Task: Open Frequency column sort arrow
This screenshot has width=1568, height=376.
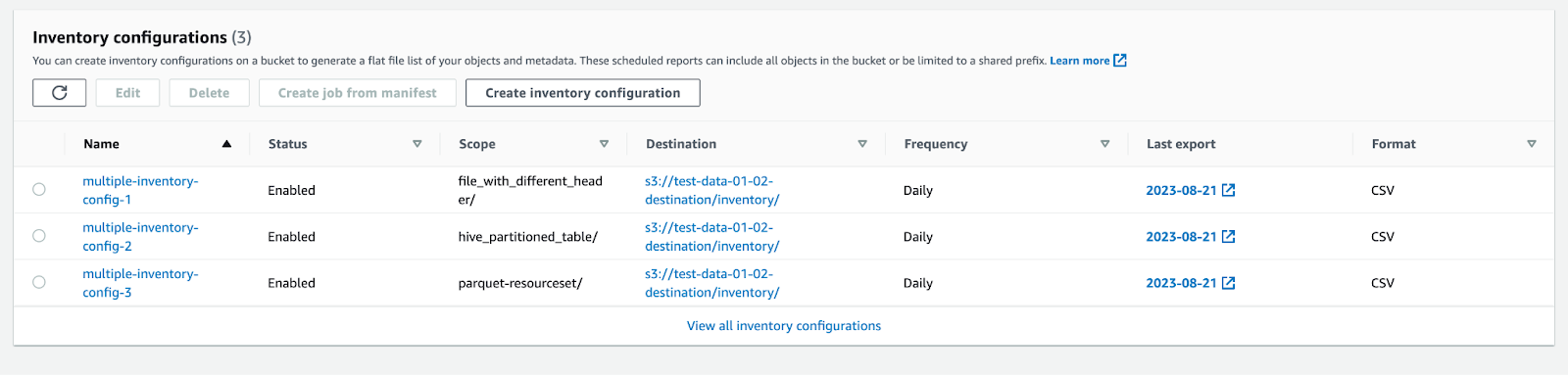Action: click(1104, 144)
